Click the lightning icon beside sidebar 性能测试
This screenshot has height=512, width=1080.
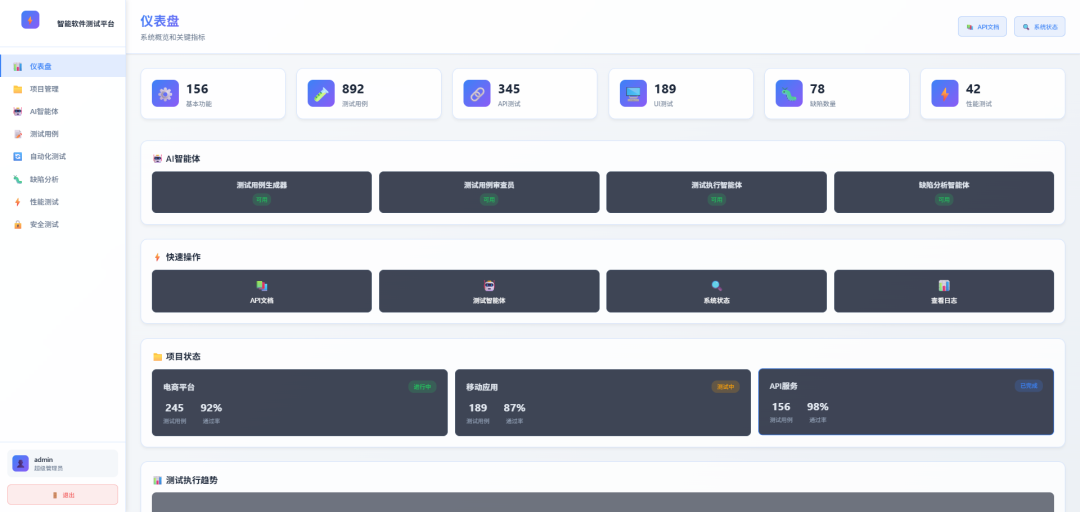[x=17, y=202]
